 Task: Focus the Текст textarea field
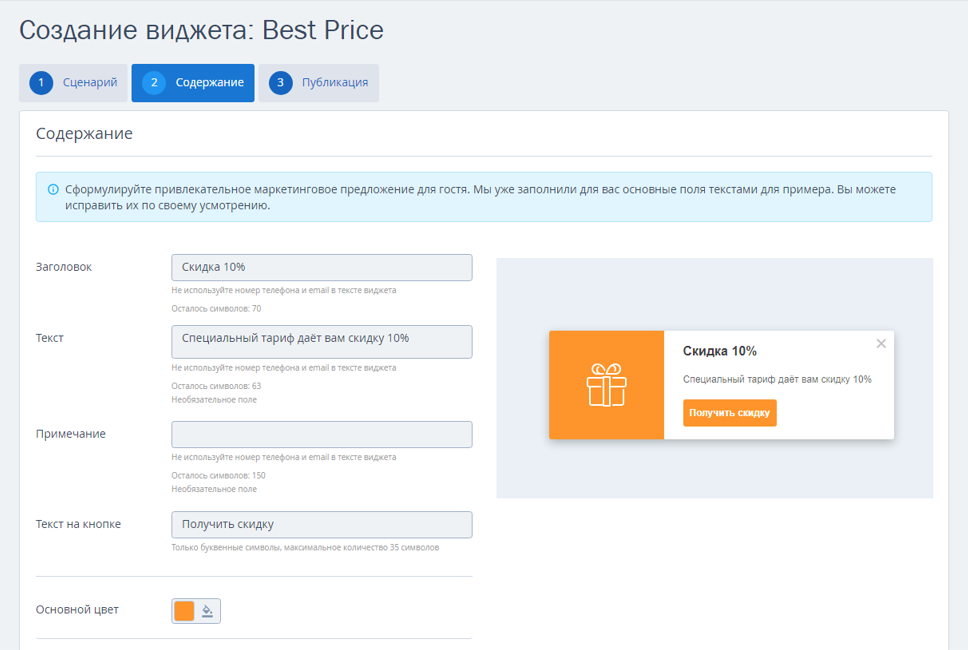[322, 342]
